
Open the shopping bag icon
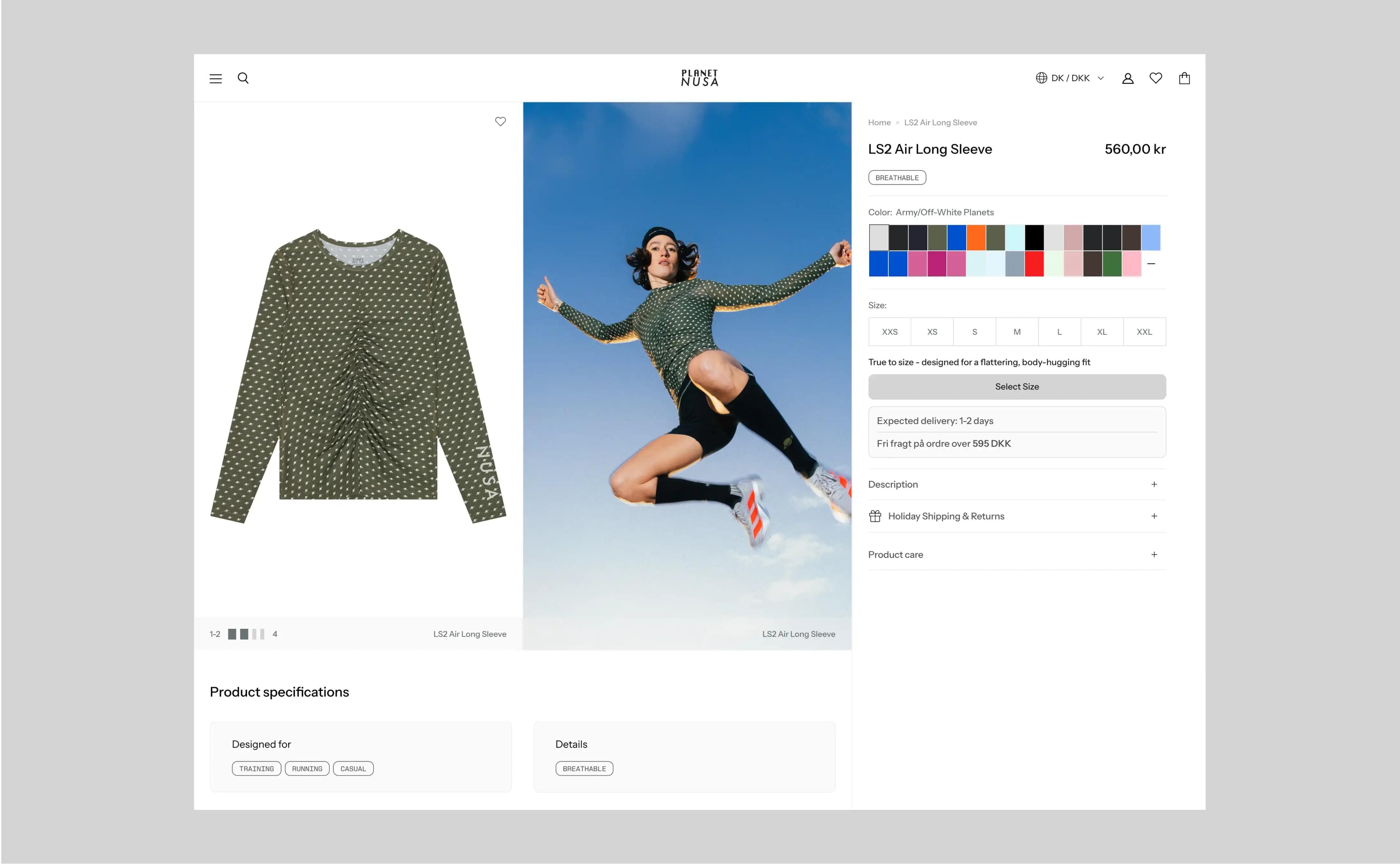coord(1184,78)
